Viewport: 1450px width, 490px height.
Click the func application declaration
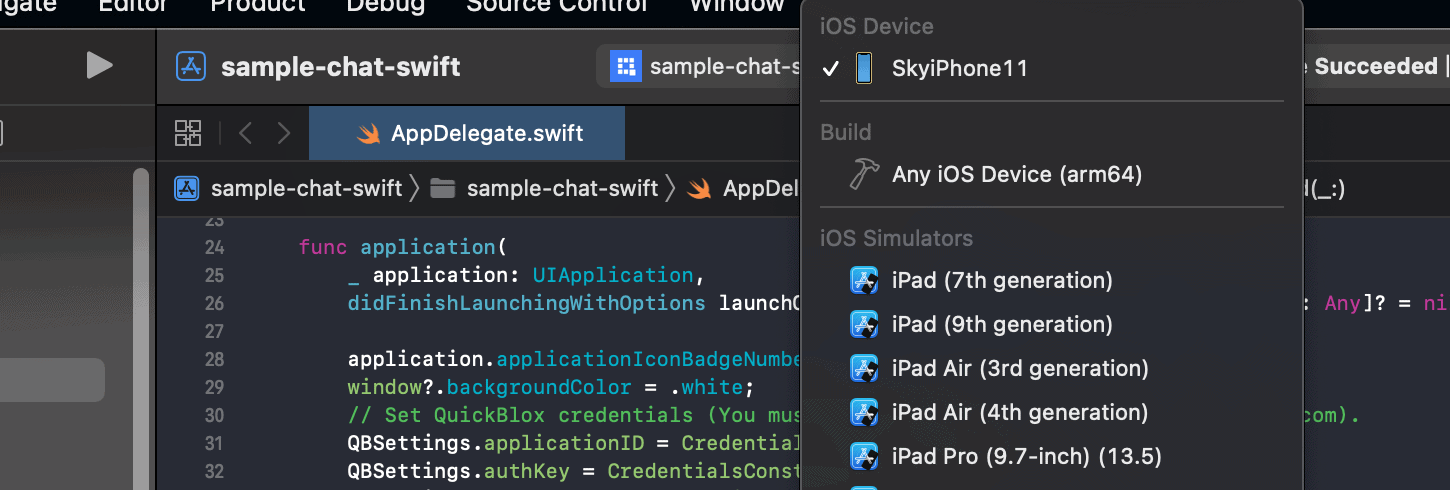pos(403,247)
